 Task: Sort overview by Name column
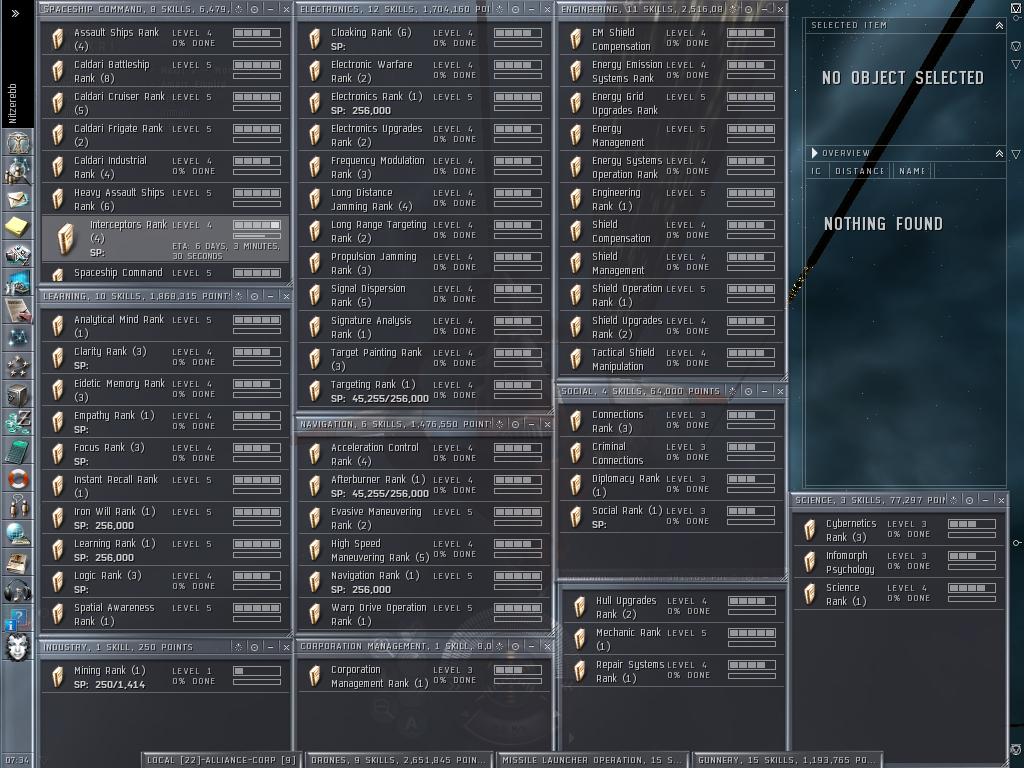911,171
